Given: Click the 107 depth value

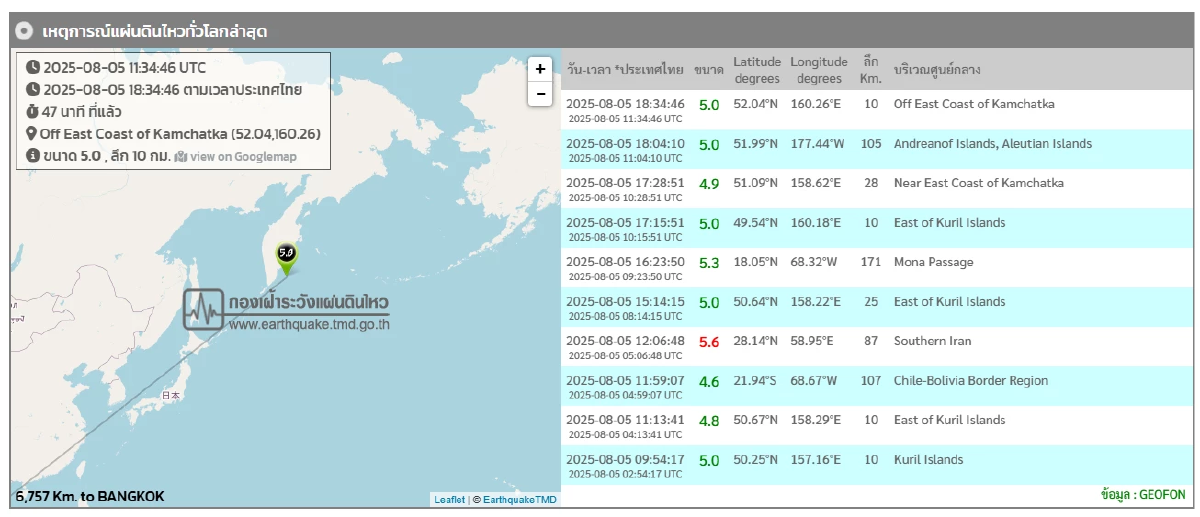Looking at the screenshot, I should coord(871,381).
